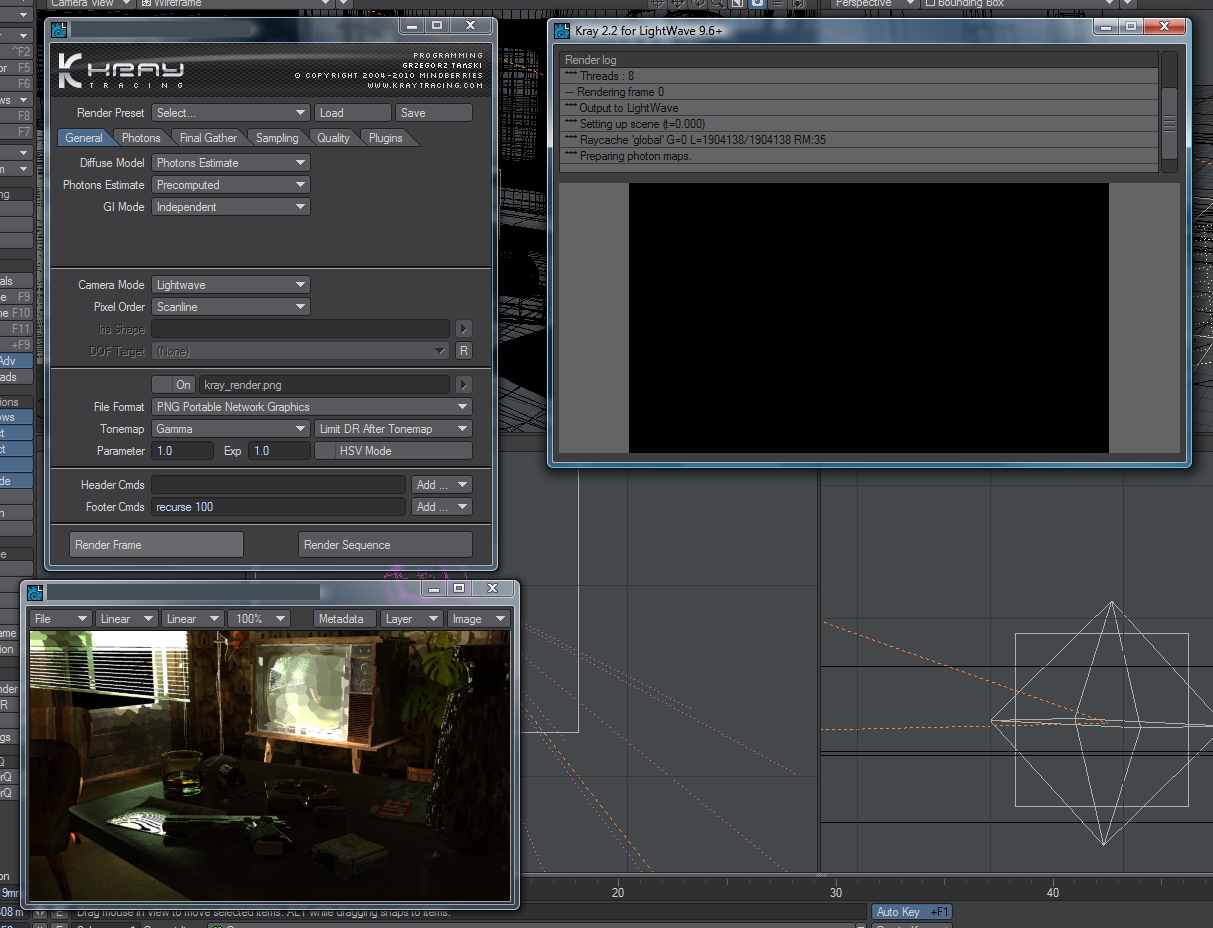Viewport: 1213px width, 928px height.
Task: Open the Photons tab
Action: click(x=141, y=138)
